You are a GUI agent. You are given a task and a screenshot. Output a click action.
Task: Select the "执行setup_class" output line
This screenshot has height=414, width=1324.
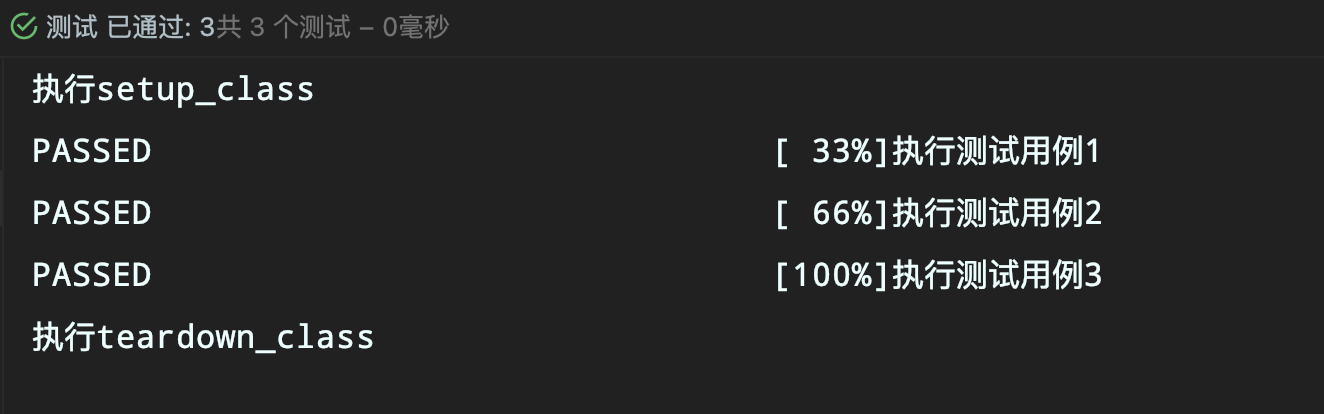pyautogui.click(x=173, y=90)
